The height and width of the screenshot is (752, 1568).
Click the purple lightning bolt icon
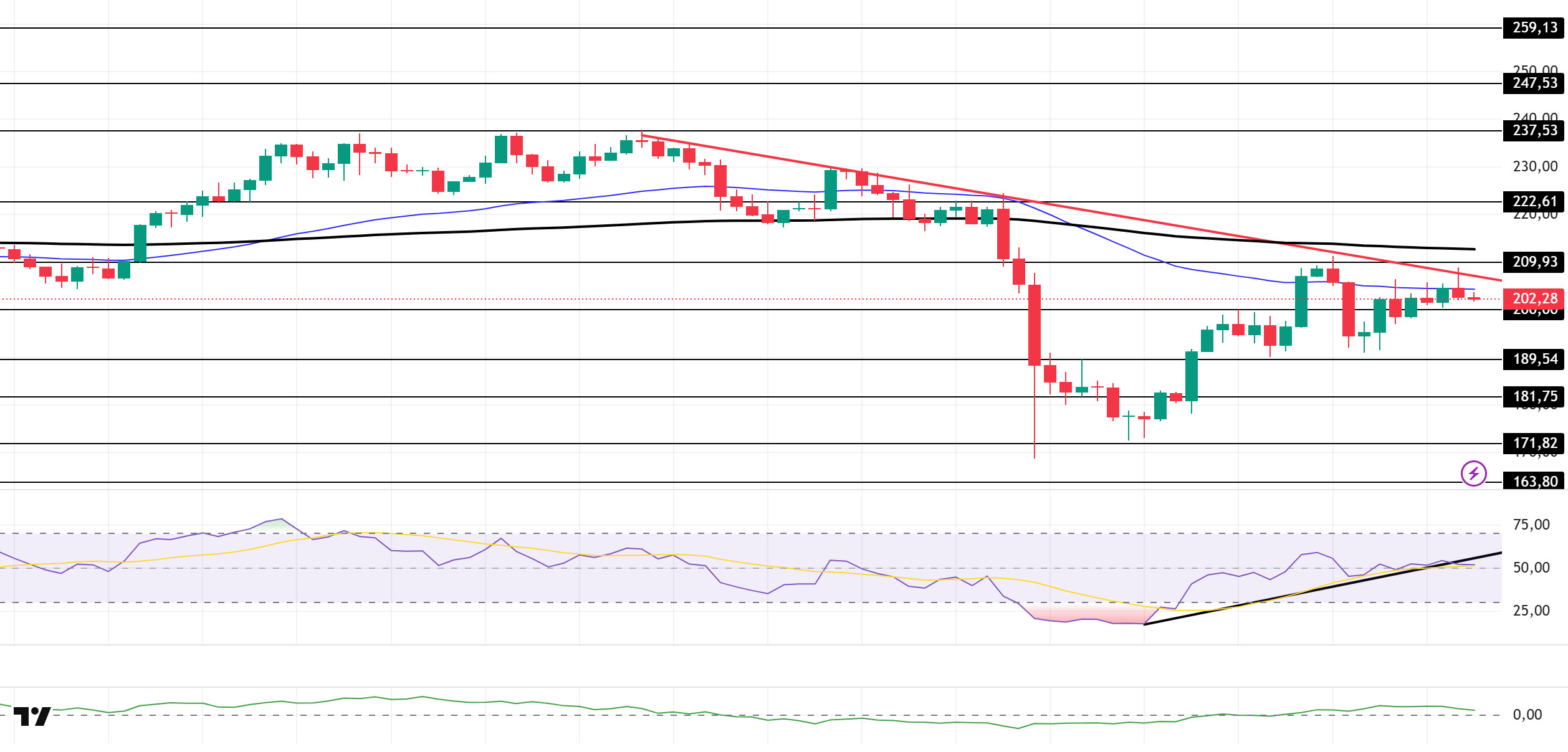(x=1473, y=474)
